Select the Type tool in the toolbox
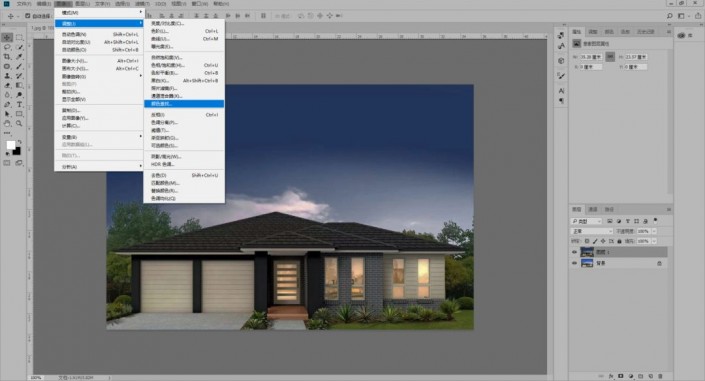Image resolution: width=705 pixels, height=381 pixels. click(19, 104)
